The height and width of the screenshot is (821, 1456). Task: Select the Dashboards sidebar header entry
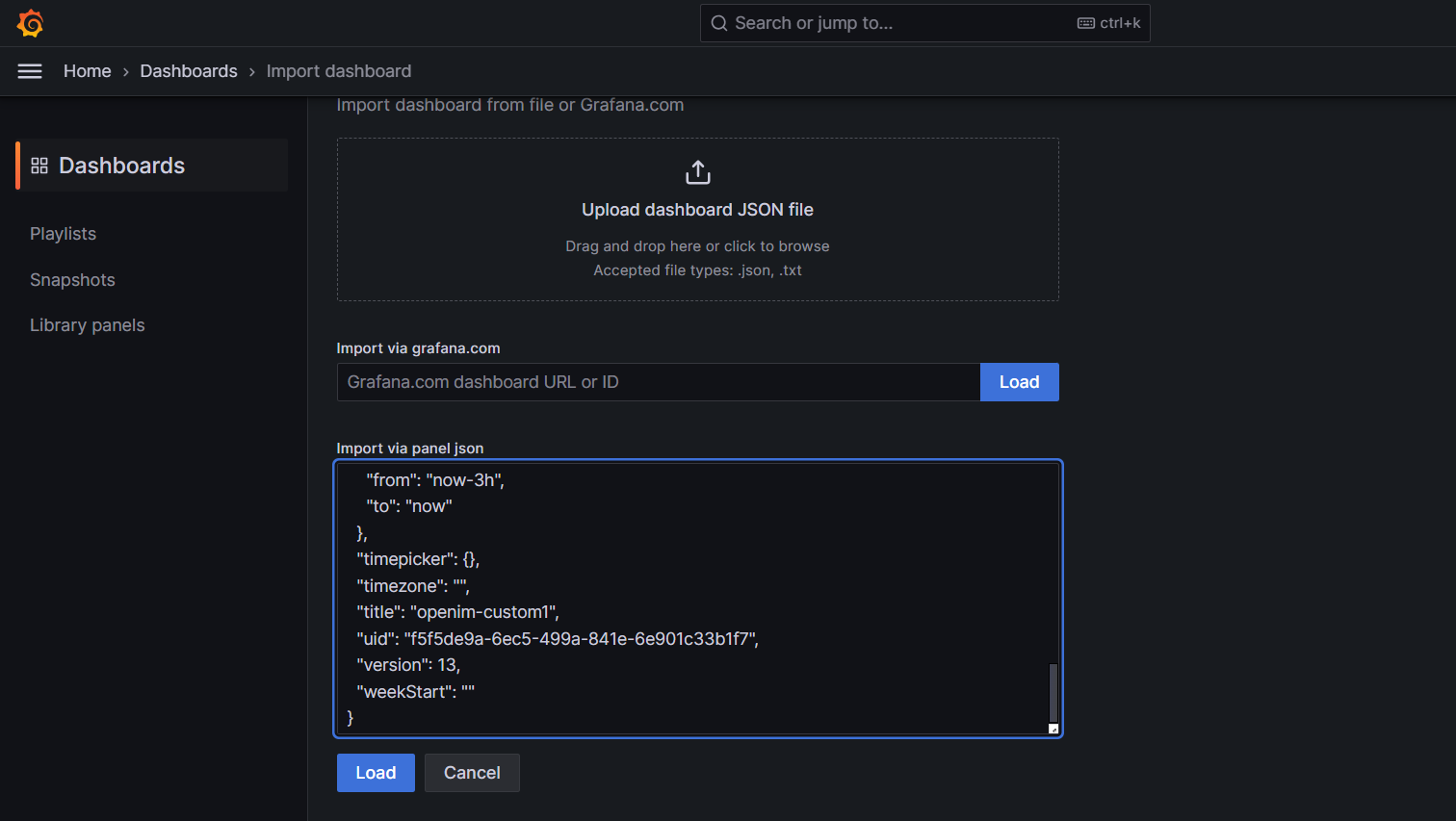122,165
